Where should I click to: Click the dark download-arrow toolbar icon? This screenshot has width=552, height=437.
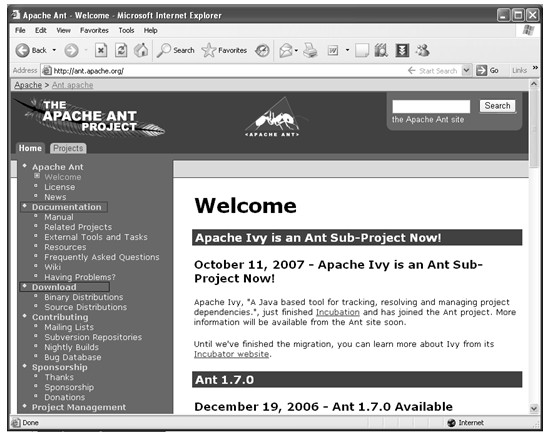(402, 50)
